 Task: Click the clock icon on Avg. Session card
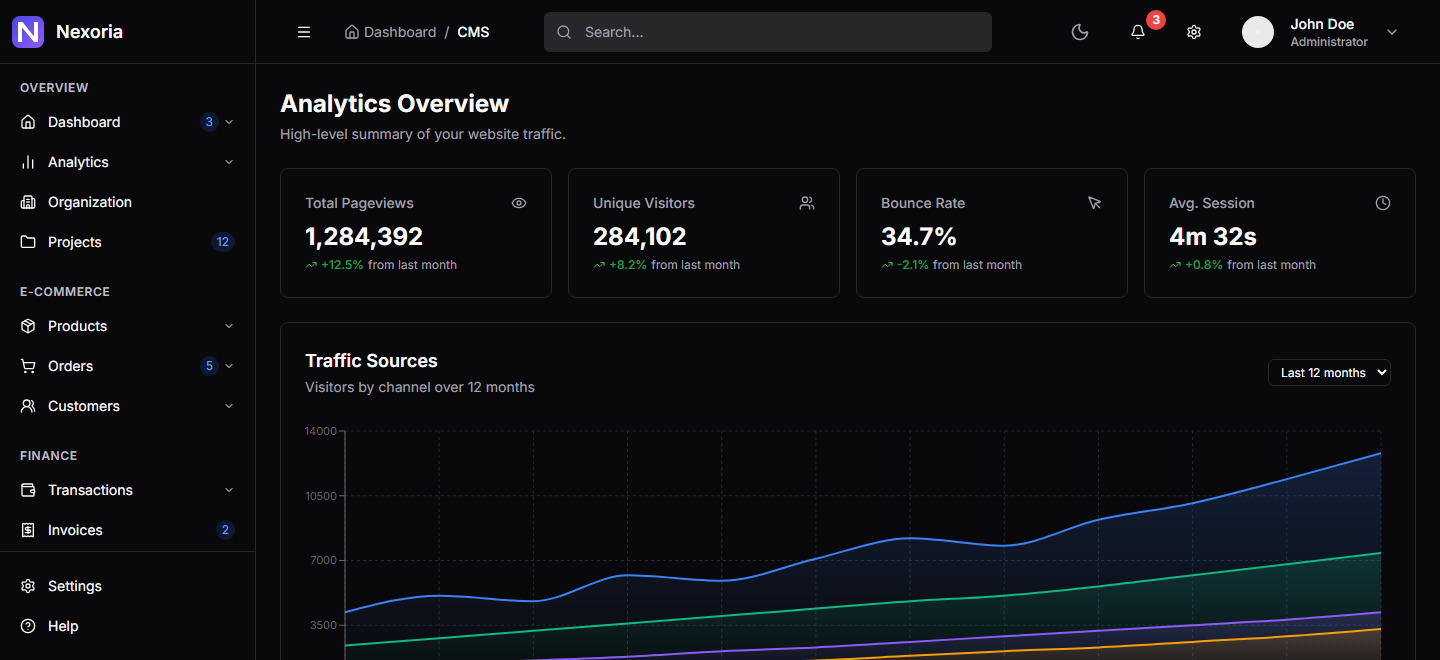pyautogui.click(x=1383, y=203)
